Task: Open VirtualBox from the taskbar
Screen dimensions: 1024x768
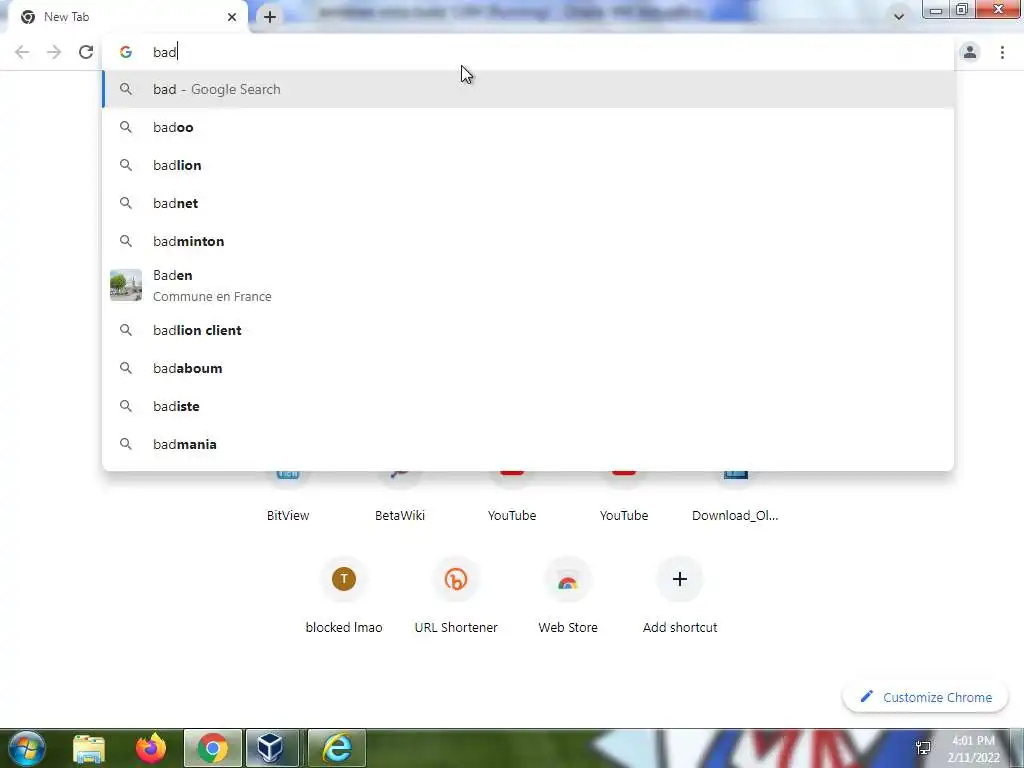Action: (270, 749)
